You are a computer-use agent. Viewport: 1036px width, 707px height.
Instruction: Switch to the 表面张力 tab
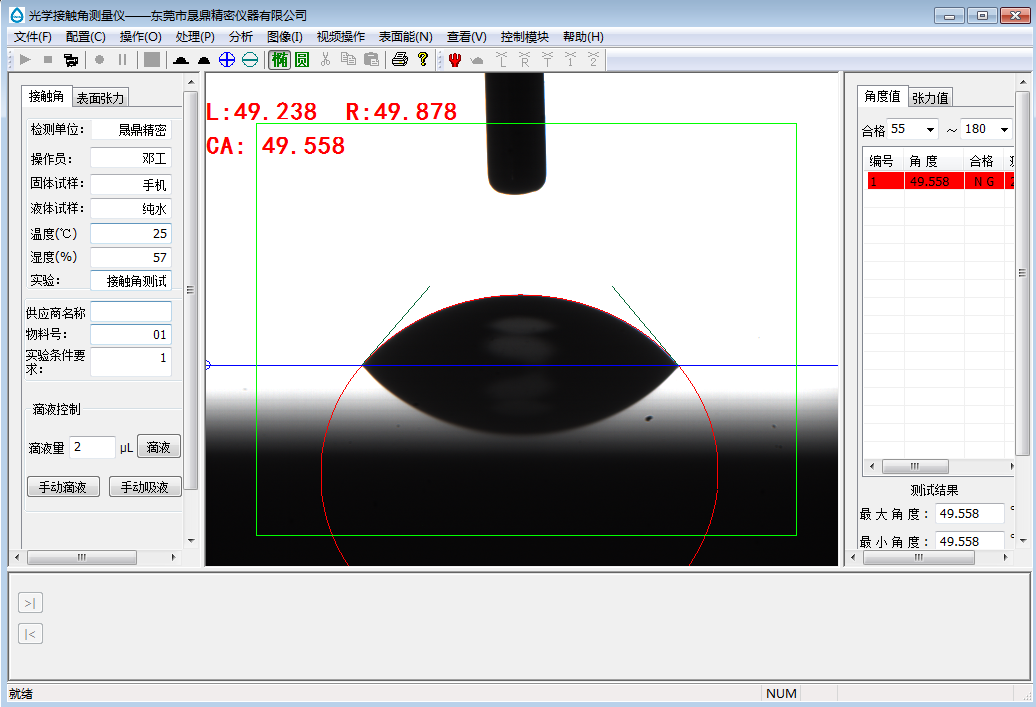(101, 98)
